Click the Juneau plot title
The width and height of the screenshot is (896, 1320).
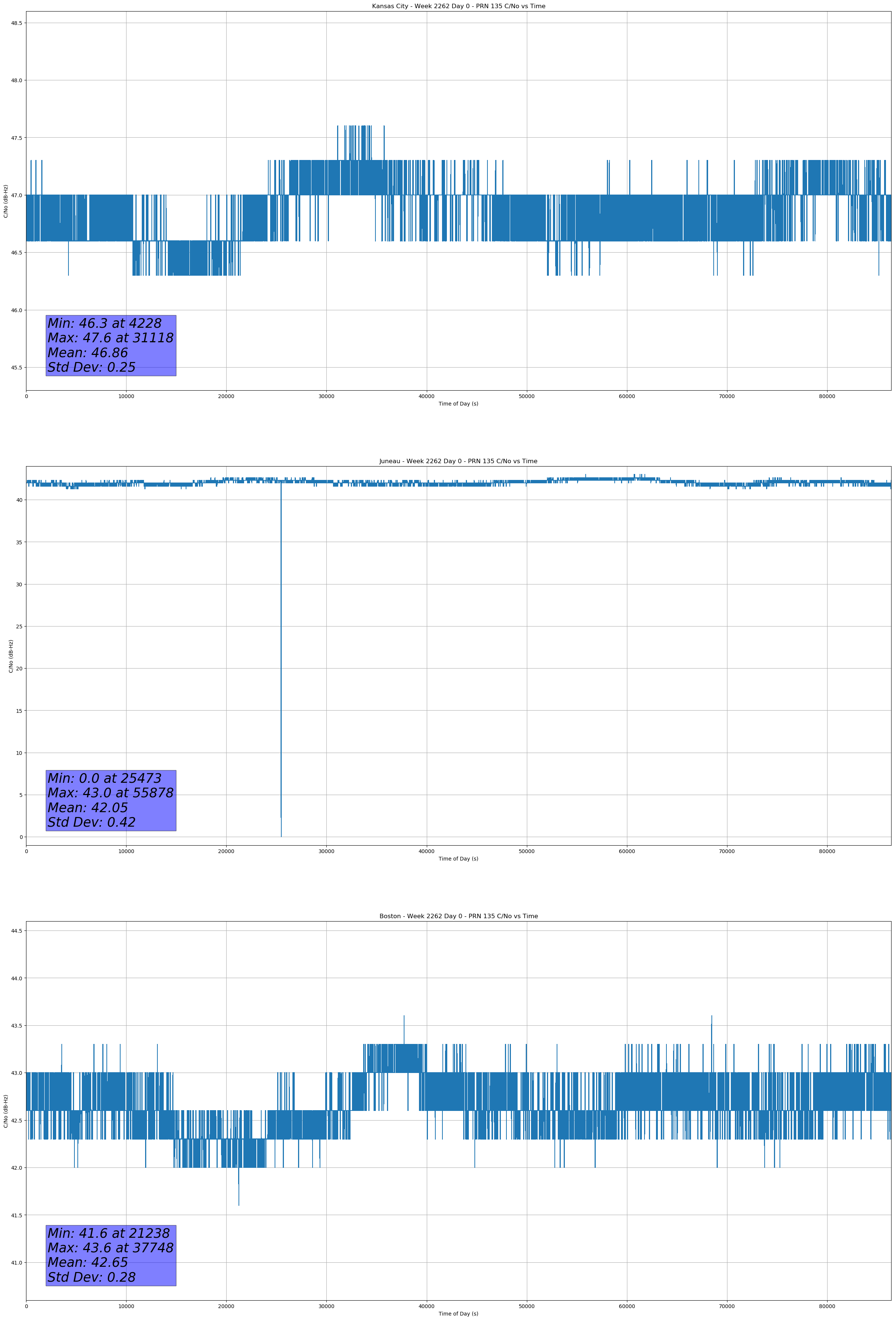click(x=458, y=461)
